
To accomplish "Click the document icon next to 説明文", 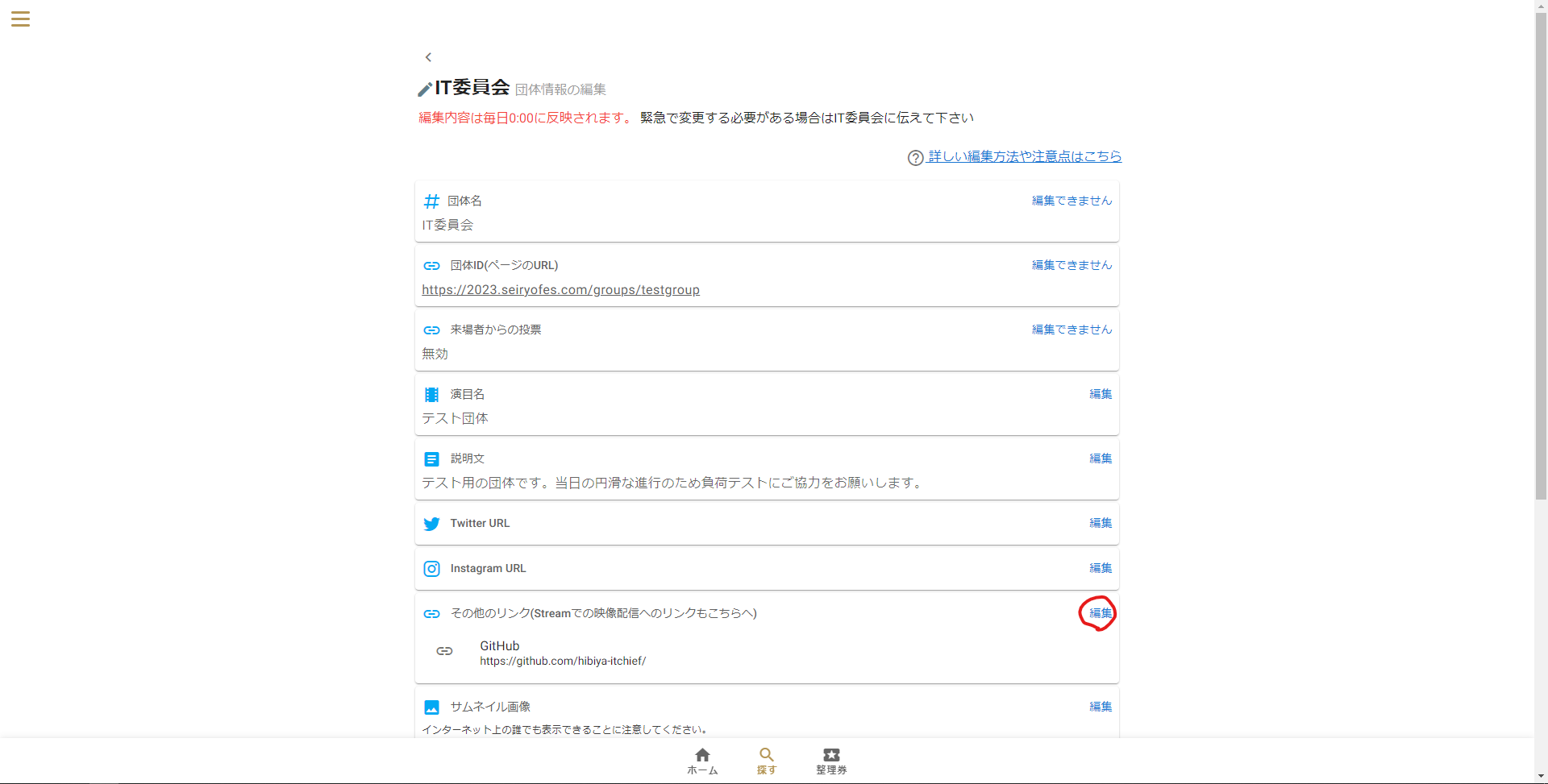I will click(x=431, y=459).
